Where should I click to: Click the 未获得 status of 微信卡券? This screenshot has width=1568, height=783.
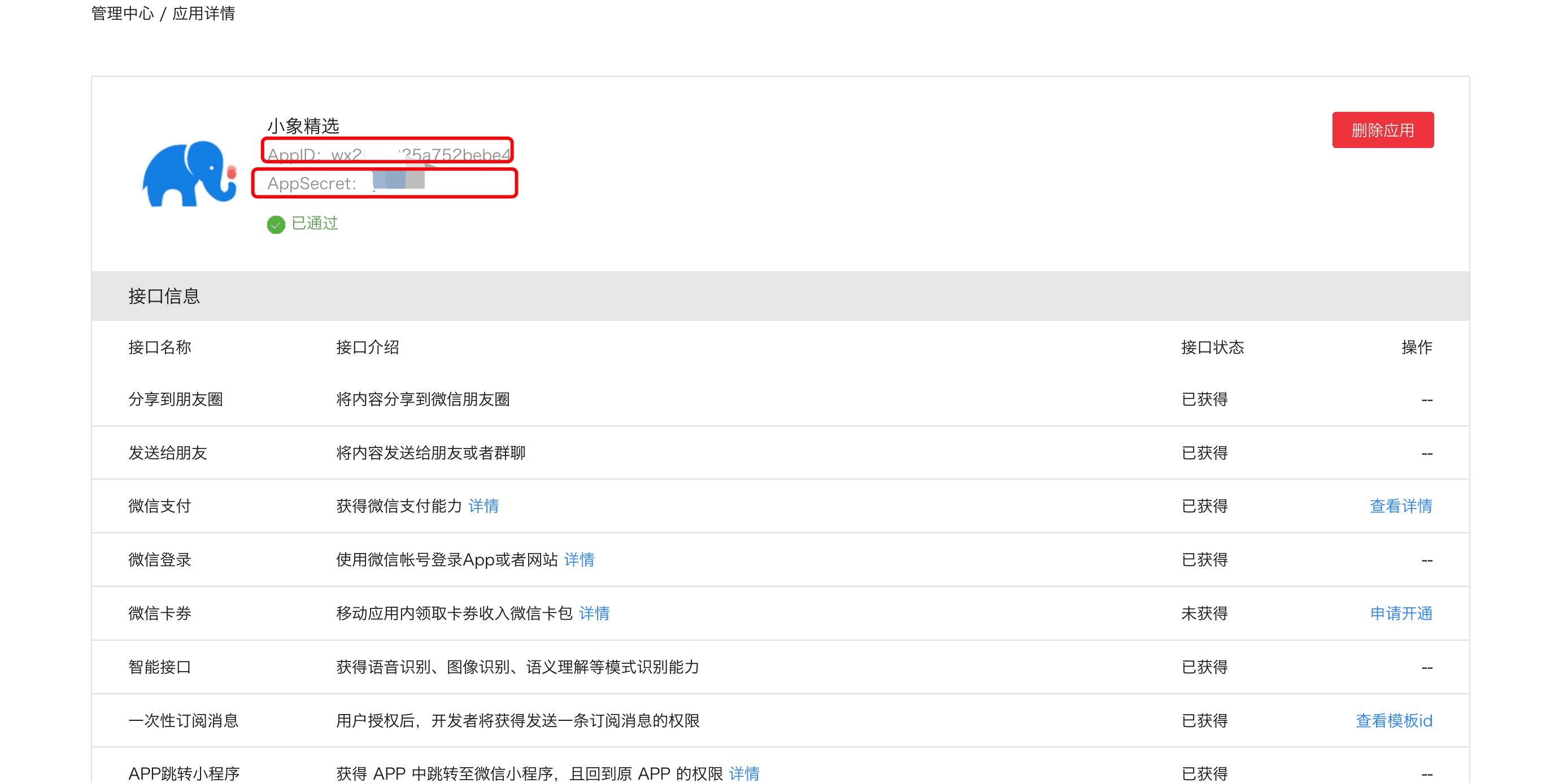pyautogui.click(x=1204, y=613)
